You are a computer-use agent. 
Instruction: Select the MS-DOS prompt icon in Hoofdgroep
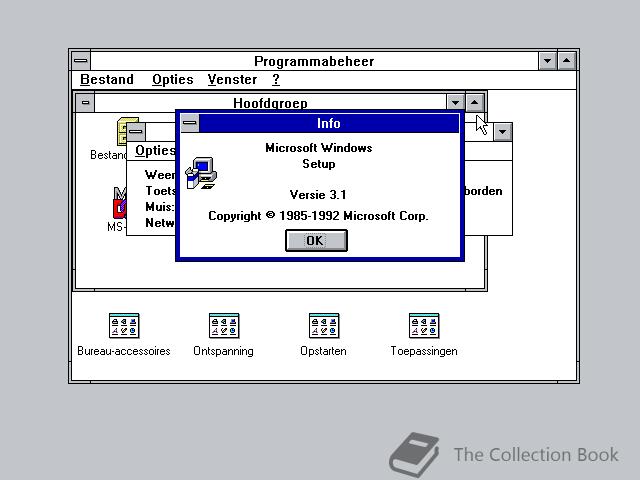pos(120,203)
